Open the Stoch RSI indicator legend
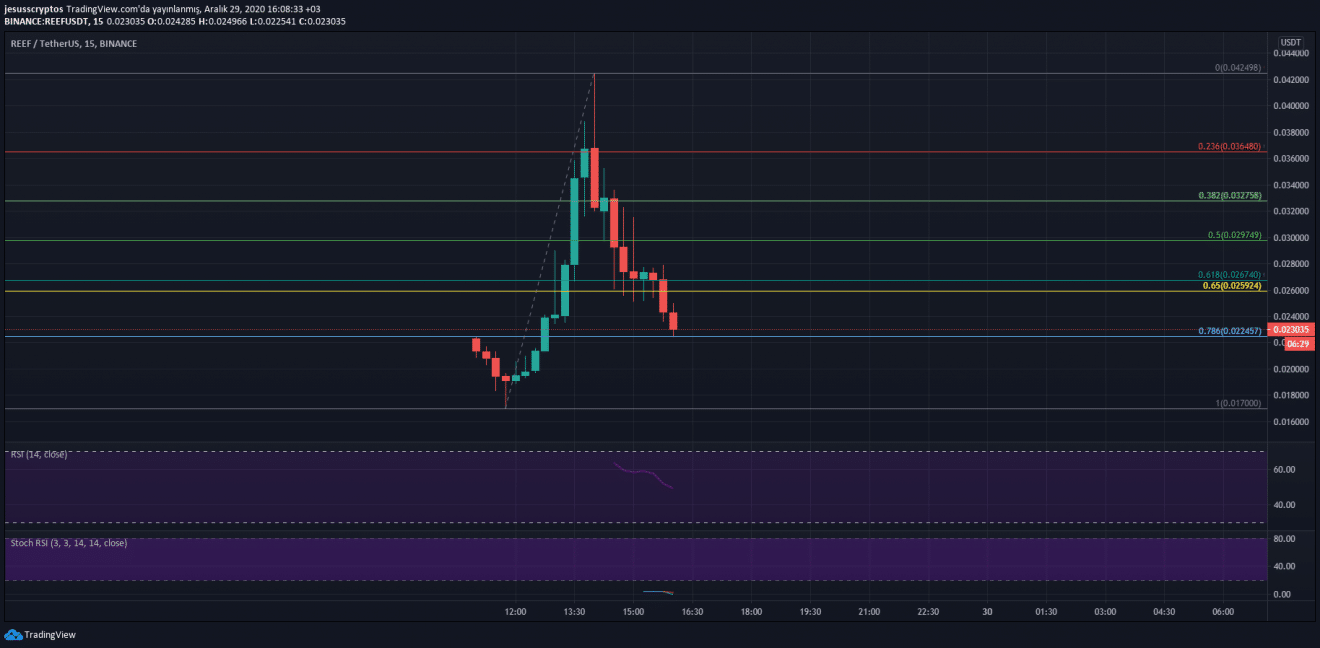The height and width of the screenshot is (648, 1320). pyautogui.click(x=69, y=543)
